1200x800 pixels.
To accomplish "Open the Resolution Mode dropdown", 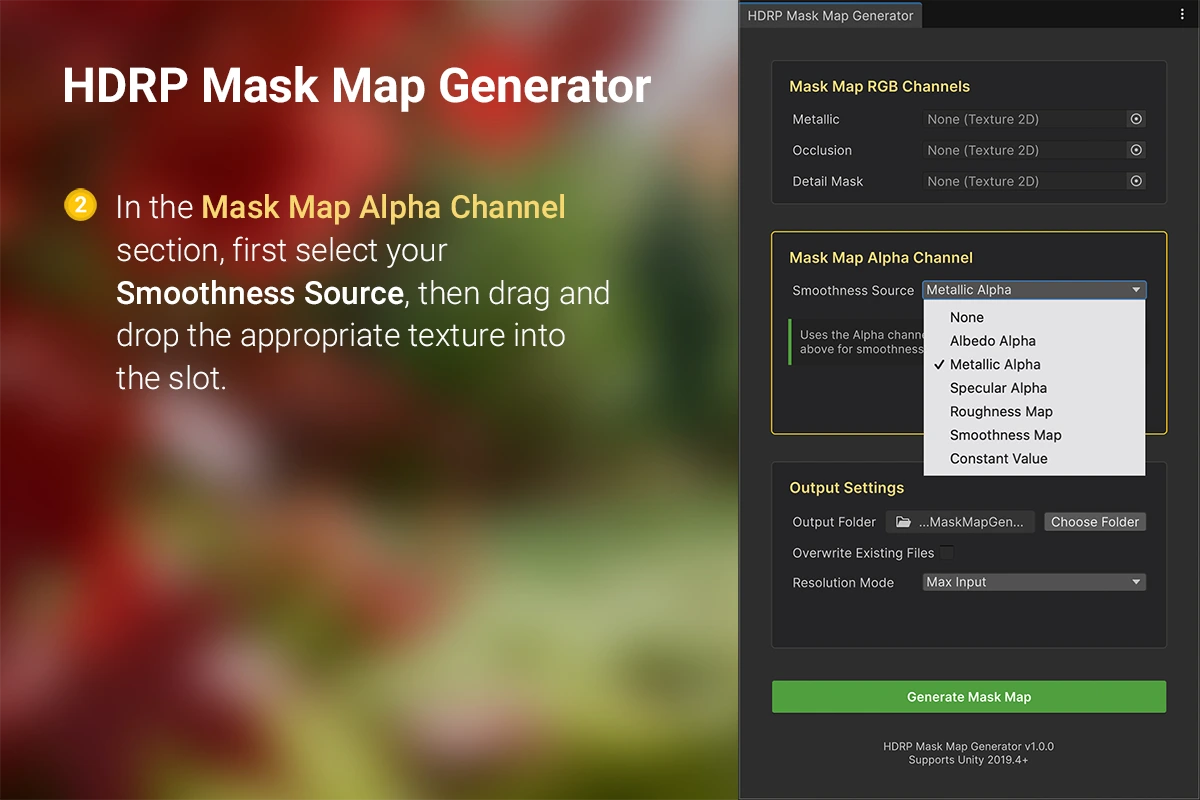I will pos(1033,582).
